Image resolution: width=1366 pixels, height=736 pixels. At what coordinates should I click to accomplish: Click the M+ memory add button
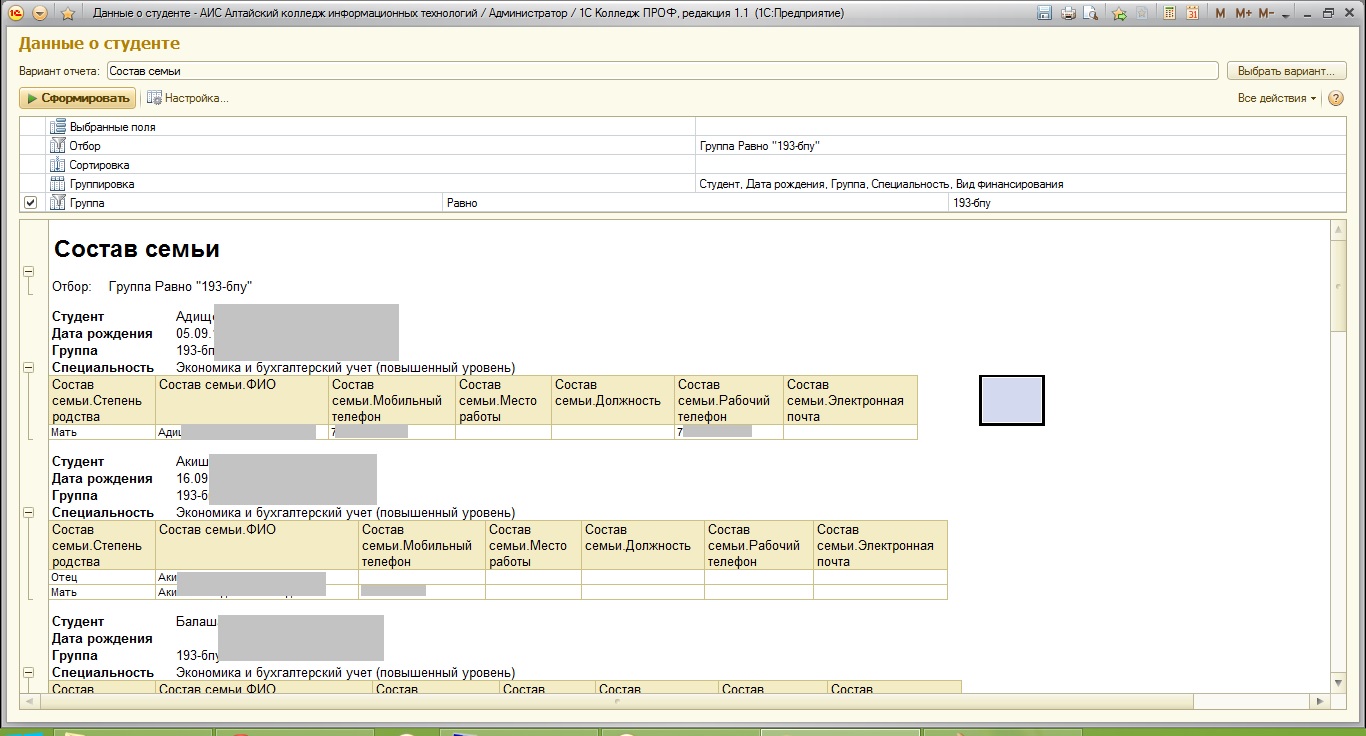tap(1243, 13)
